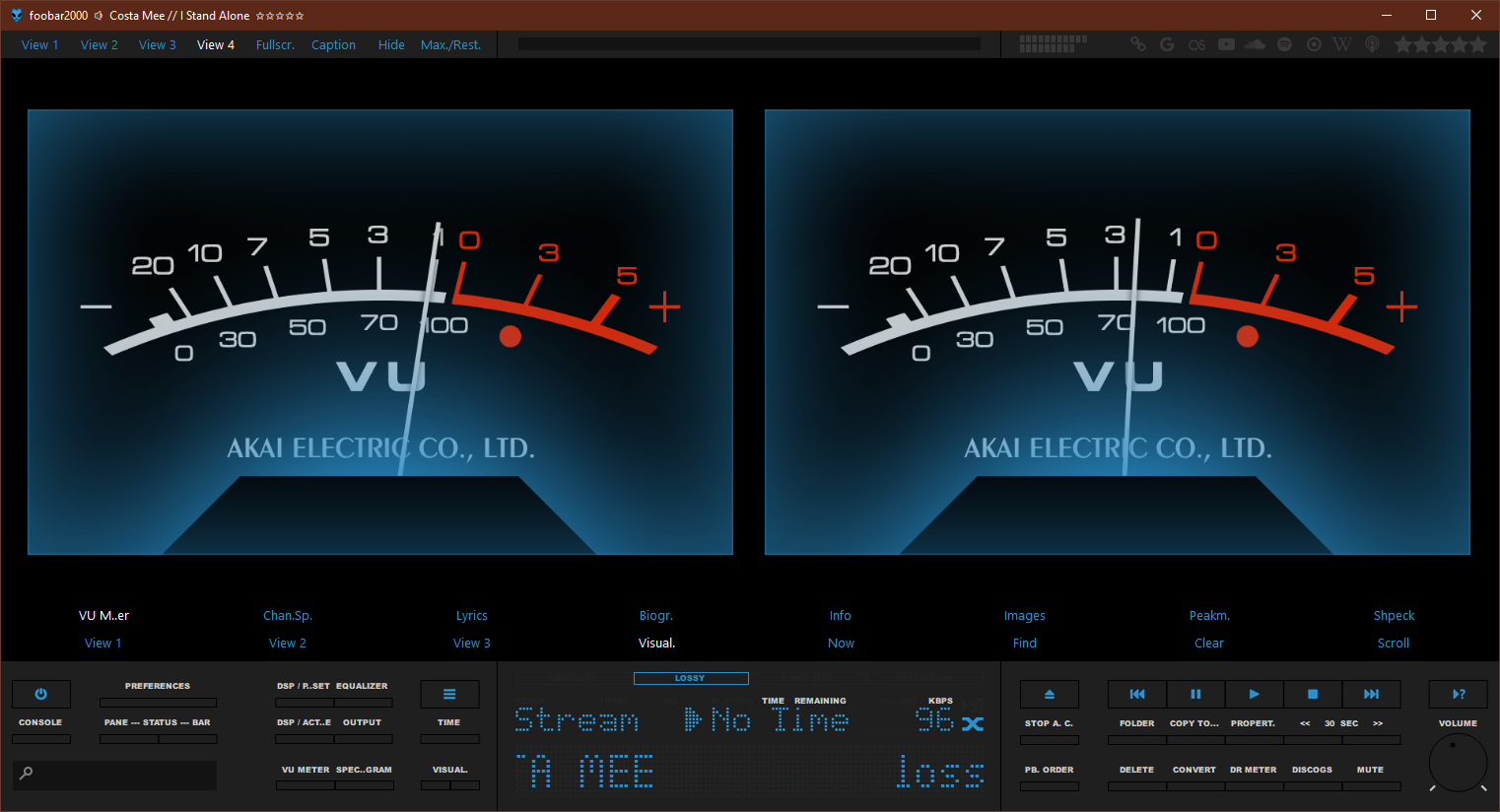This screenshot has width=1500, height=812.
Task: Open the PB. ORDER selector
Action: click(x=1049, y=784)
